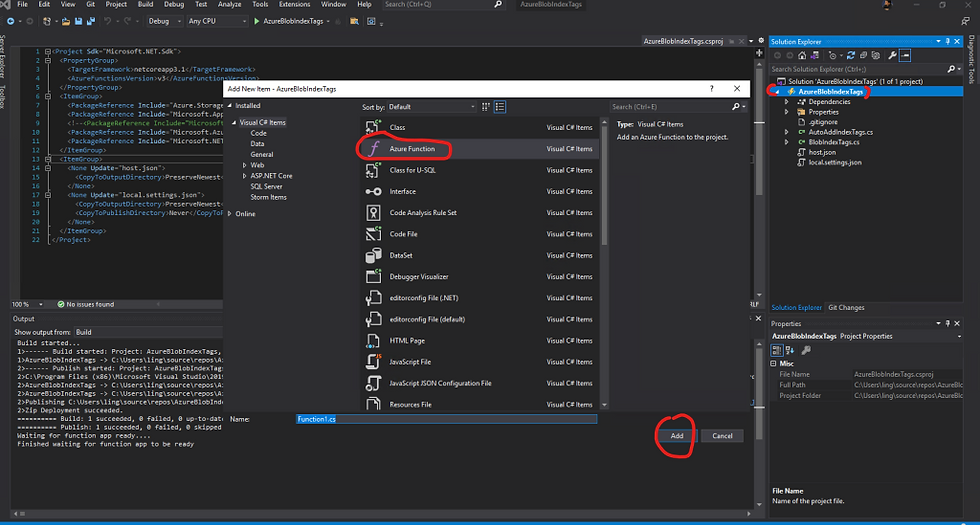
Task: Expand the Web node in dialog tree
Action: (x=244, y=165)
